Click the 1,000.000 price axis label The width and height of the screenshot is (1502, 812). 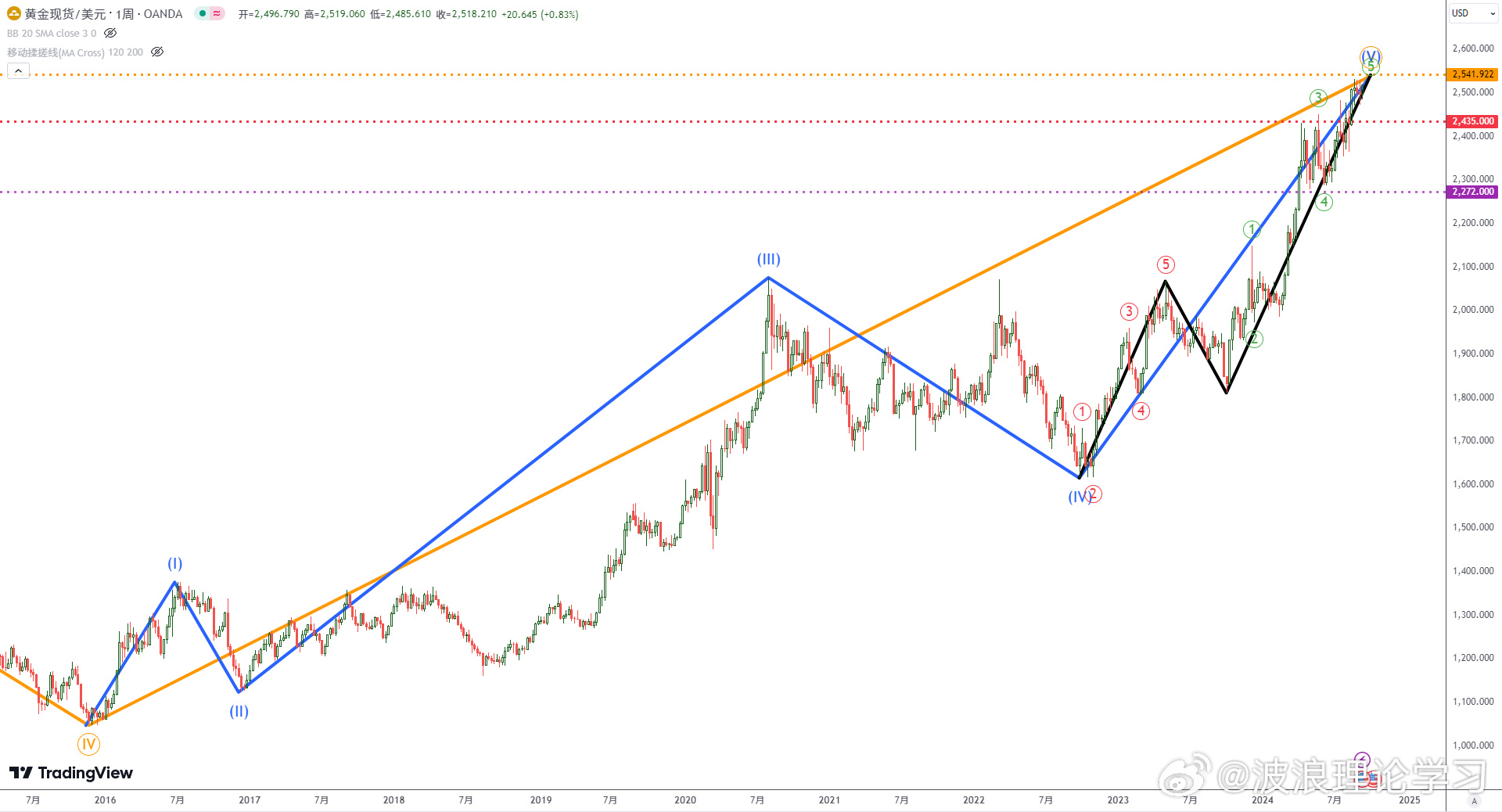[1473, 746]
